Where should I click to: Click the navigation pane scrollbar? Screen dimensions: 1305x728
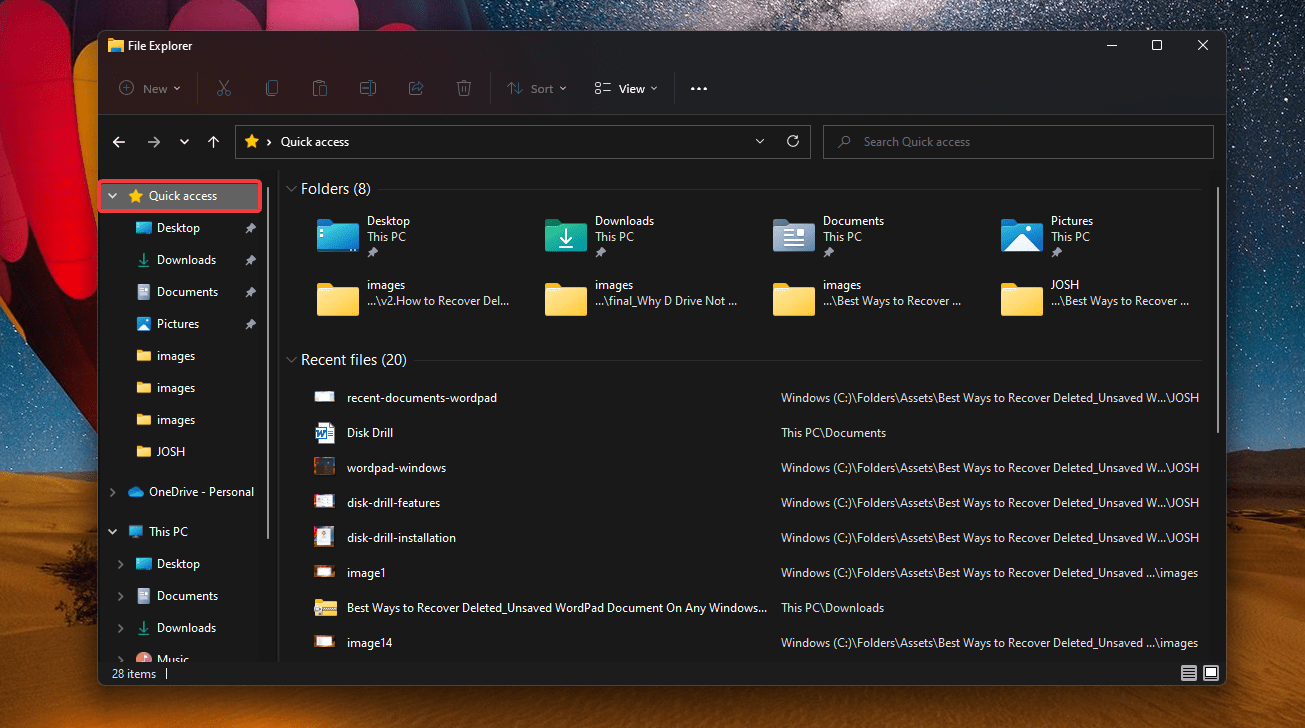pyautogui.click(x=268, y=363)
